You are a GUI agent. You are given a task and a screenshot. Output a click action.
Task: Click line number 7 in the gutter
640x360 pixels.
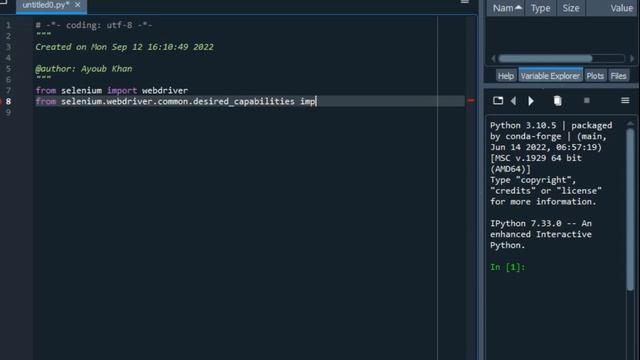tap(8, 90)
